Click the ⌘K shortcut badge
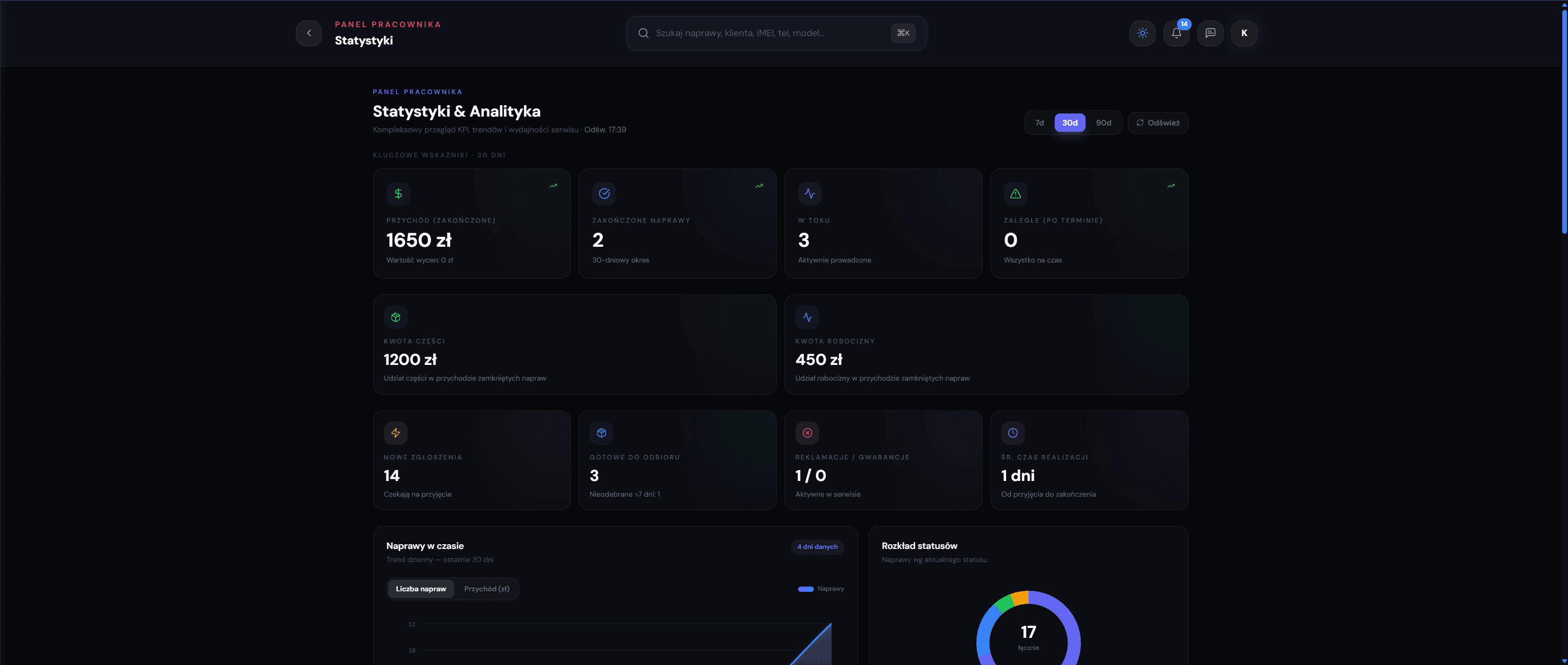This screenshot has height=665, width=1568. pos(903,33)
